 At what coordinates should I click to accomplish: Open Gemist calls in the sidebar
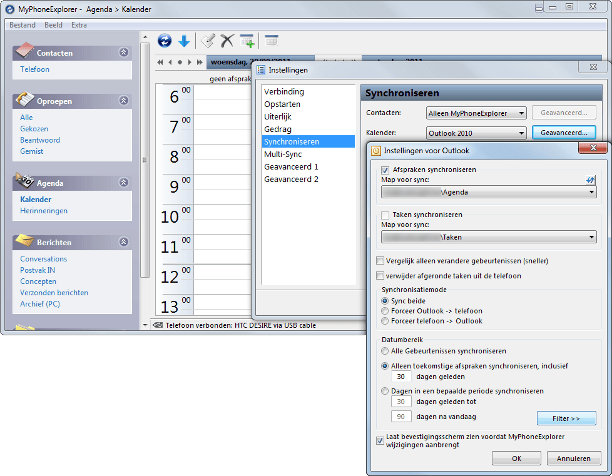tap(32, 151)
